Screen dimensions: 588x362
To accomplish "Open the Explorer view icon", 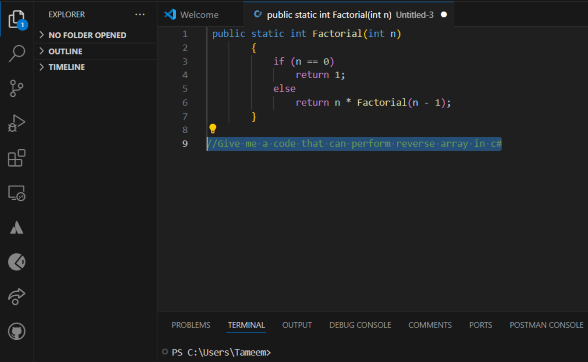I will pos(16,20).
